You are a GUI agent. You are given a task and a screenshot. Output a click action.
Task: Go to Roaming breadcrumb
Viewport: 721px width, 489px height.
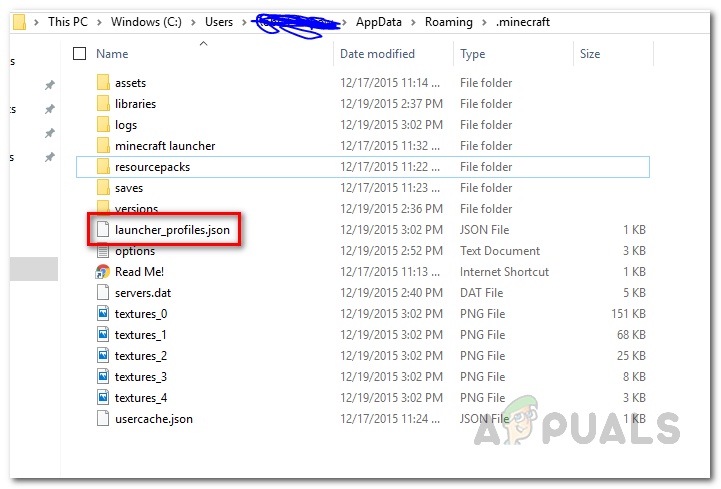pos(449,22)
